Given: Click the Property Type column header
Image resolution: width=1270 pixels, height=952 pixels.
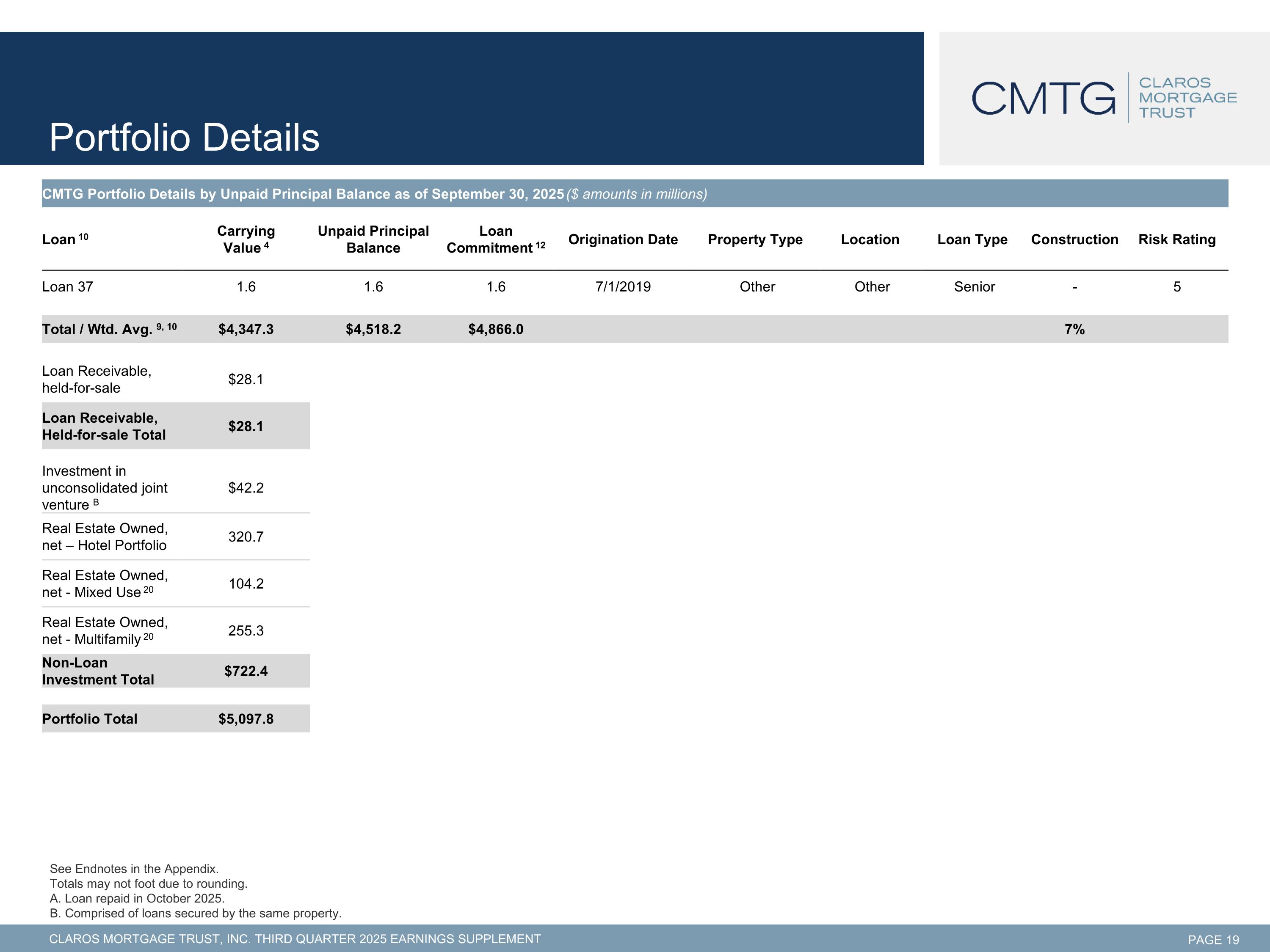Looking at the screenshot, I should 755,239.
